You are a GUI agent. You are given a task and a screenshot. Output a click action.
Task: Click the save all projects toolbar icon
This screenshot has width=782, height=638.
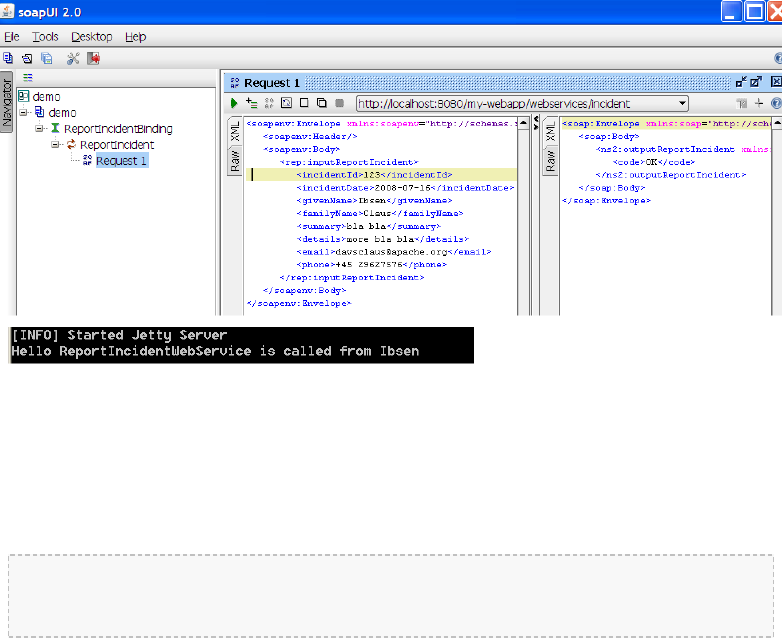46,58
